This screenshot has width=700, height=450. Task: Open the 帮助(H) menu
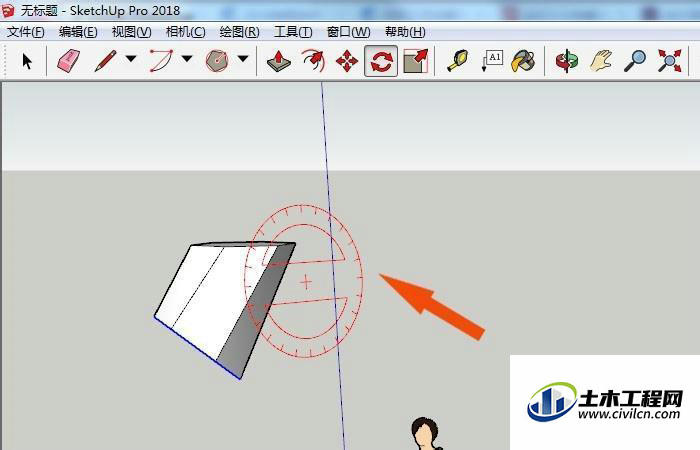(405, 32)
